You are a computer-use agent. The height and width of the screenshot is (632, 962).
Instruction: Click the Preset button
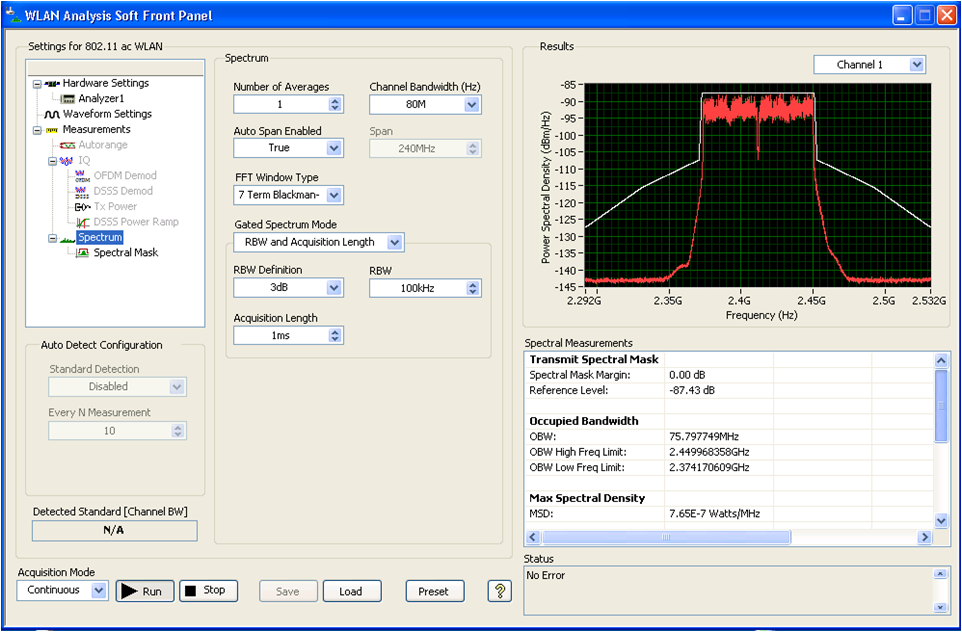click(x=433, y=591)
